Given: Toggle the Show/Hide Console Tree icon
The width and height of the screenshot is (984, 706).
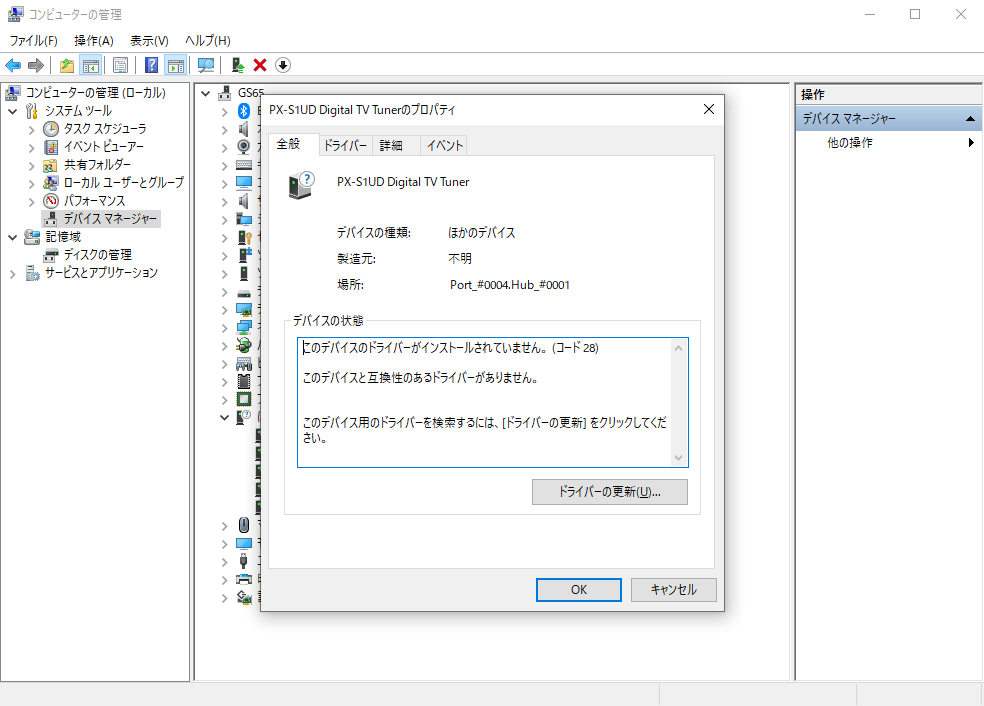Looking at the screenshot, I should (91, 65).
